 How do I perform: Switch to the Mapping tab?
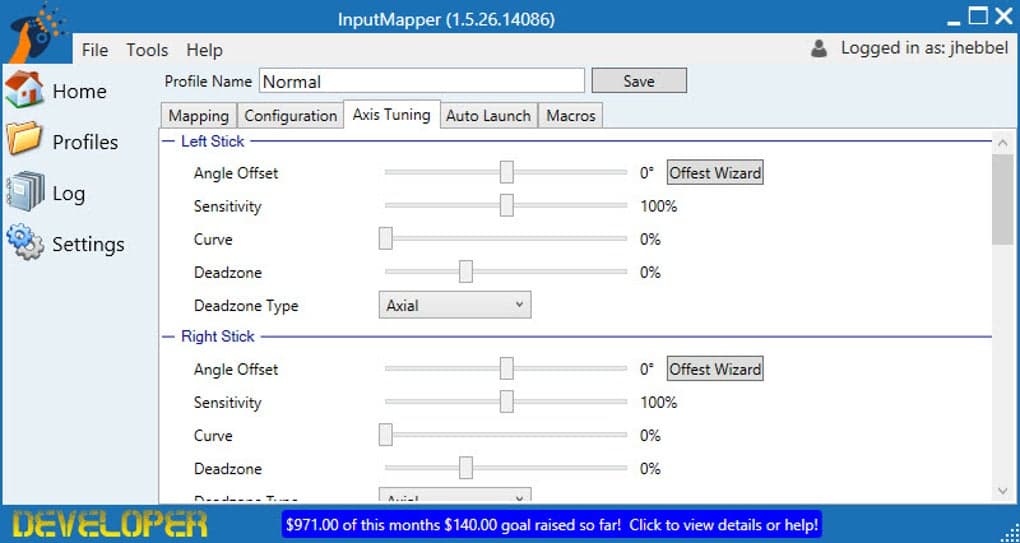pyautogui.click(x=198, y=116)
